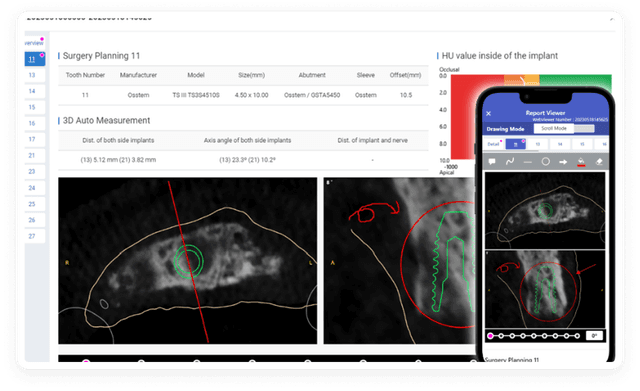The image size is (640, 391).
Task: Click the '3D Auto Measurement' heading
Action: click(106, 120)
